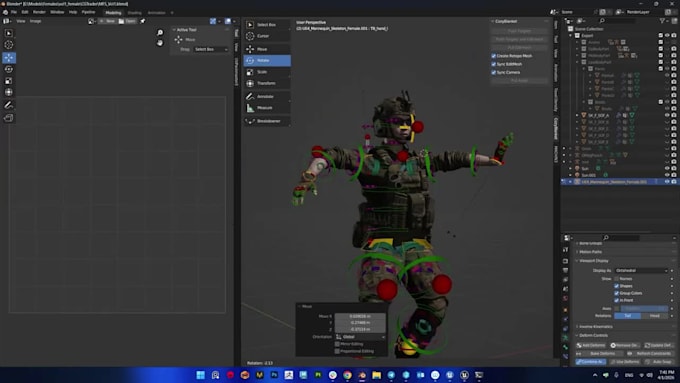
Task: Collapse the Export collection in outliner
Action: pyautogui.click(x=571, y=36)
